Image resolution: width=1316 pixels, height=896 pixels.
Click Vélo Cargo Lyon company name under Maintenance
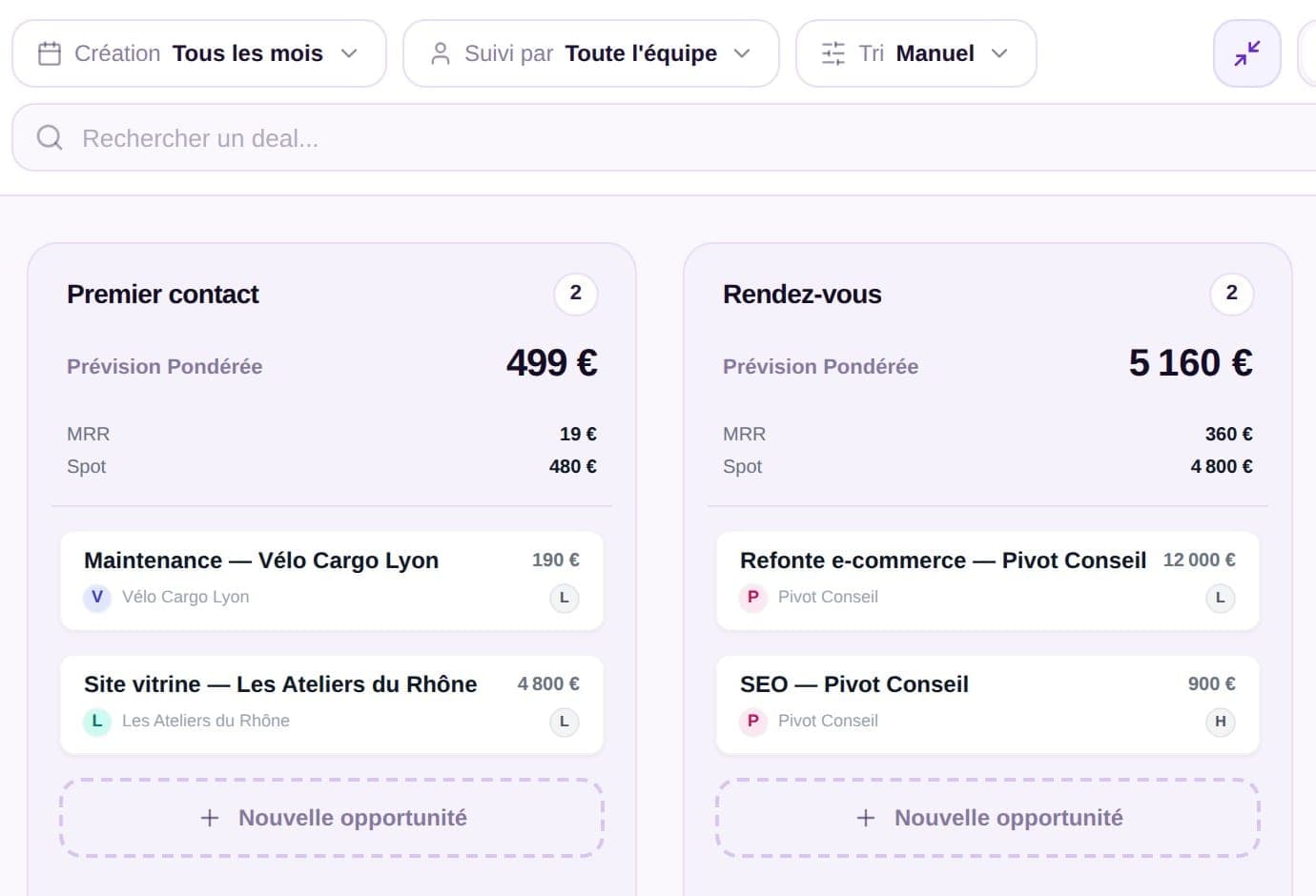pos(186,597)
